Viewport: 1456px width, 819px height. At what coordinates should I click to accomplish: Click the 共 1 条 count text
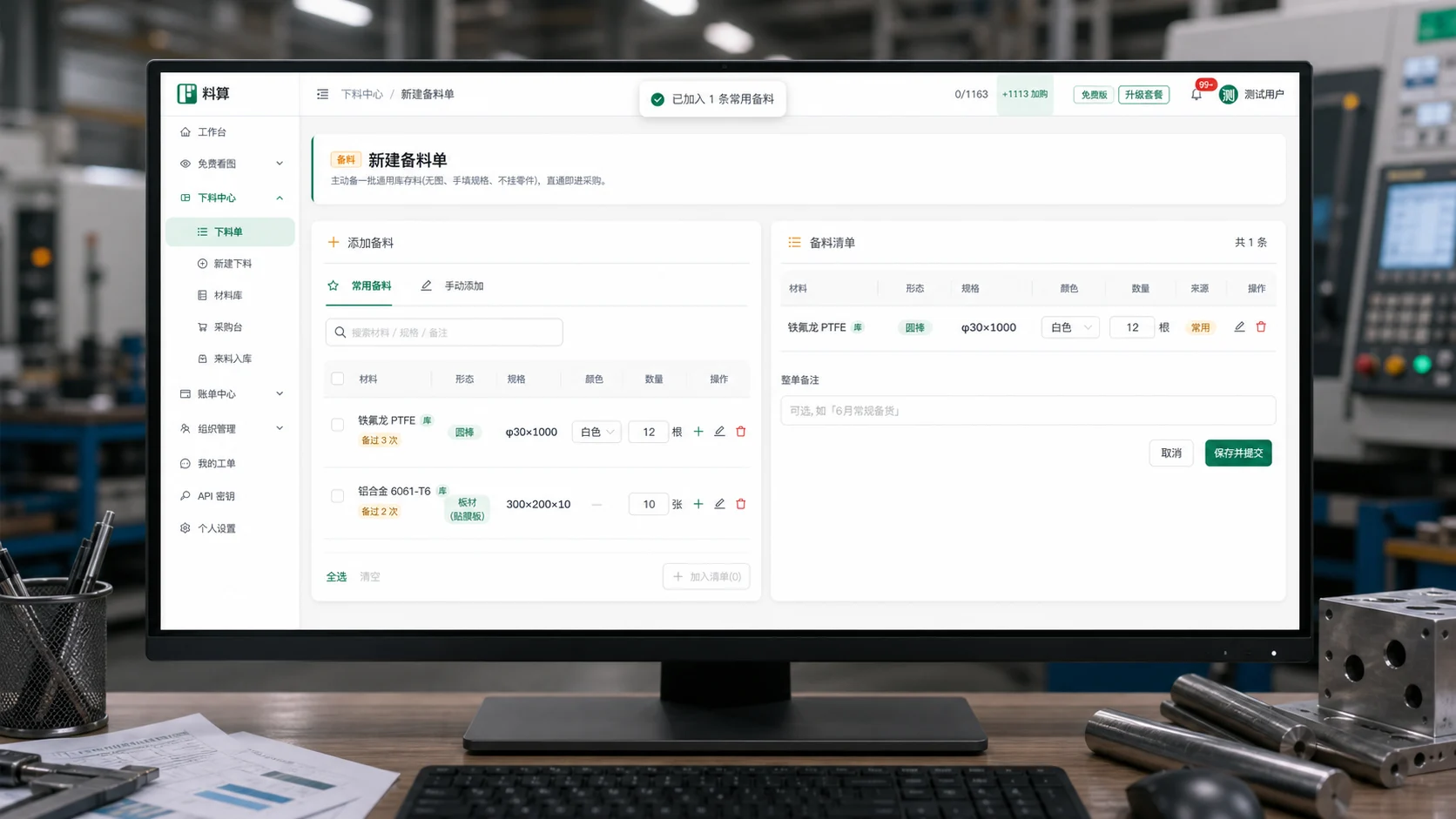pos(1250,243)
